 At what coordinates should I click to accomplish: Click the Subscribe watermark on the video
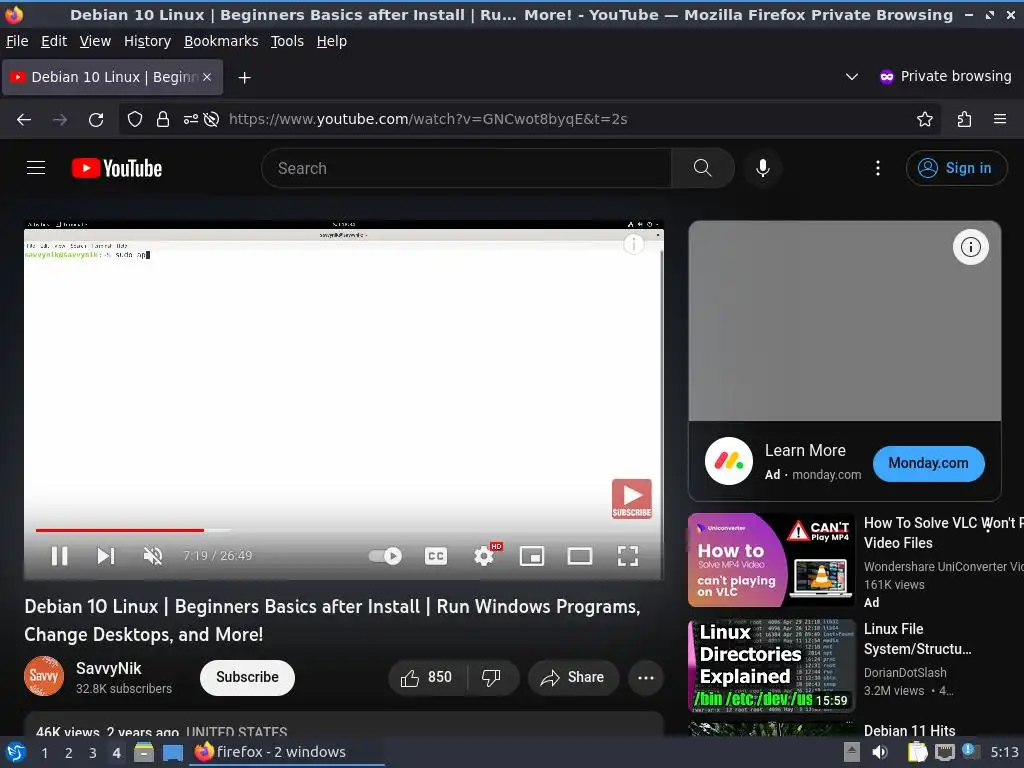point(632,499)
